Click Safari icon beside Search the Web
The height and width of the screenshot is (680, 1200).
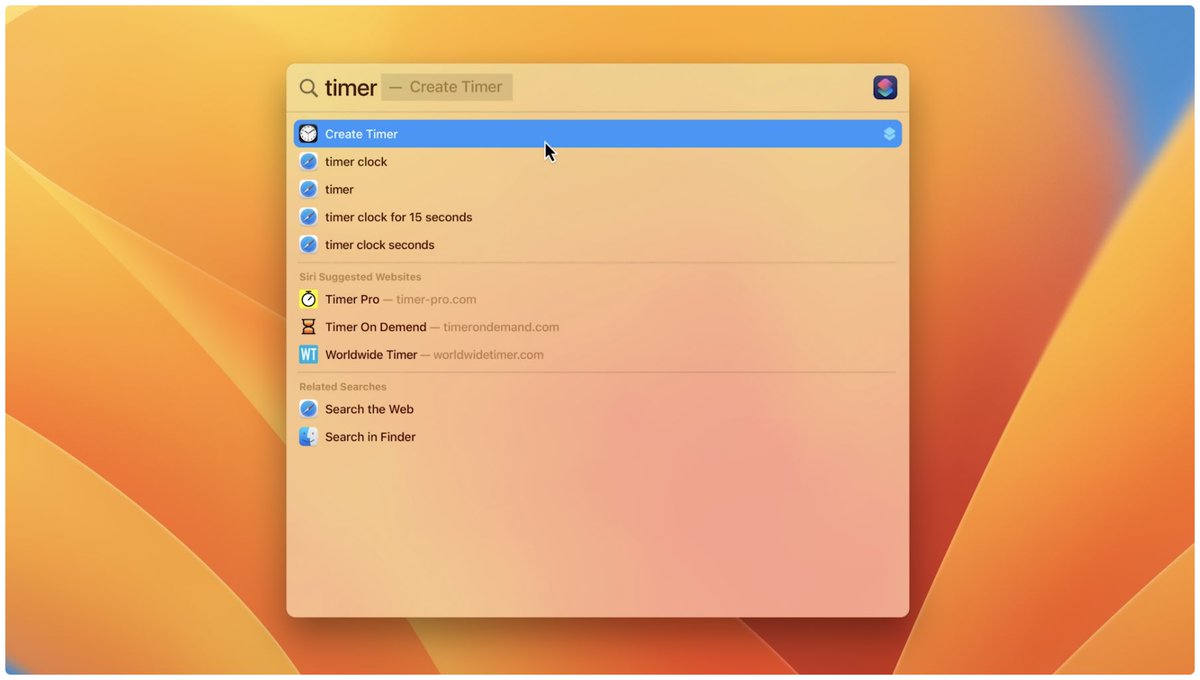coord(308,409)
